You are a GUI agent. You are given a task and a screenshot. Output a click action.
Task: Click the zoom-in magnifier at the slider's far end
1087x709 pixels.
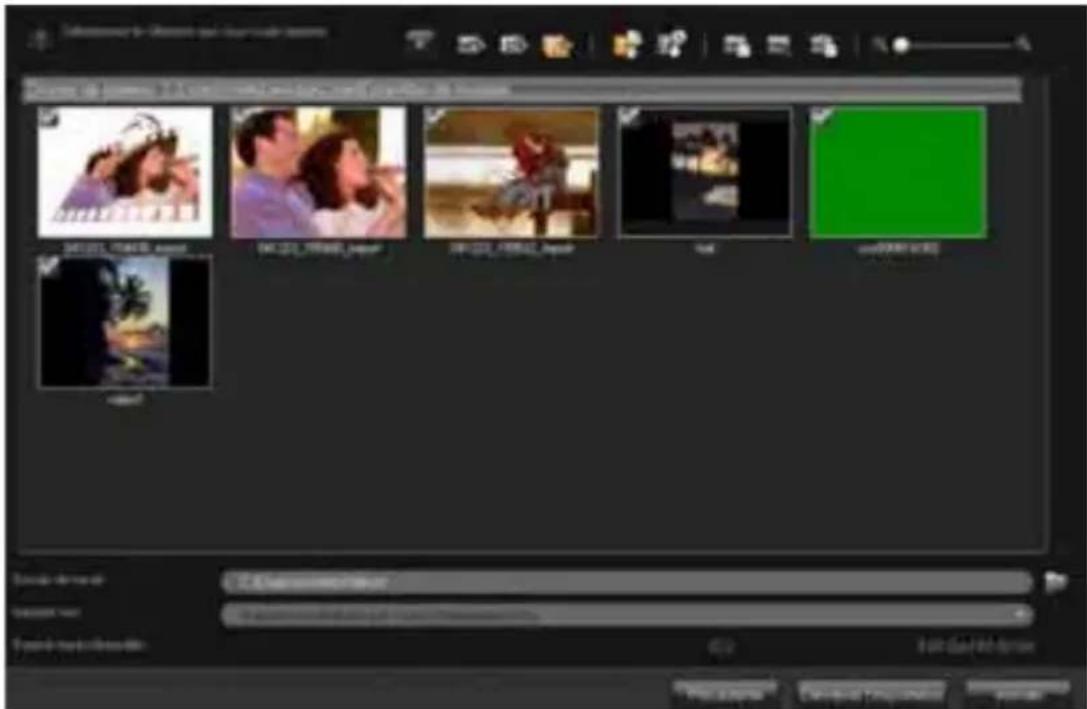1023,44
